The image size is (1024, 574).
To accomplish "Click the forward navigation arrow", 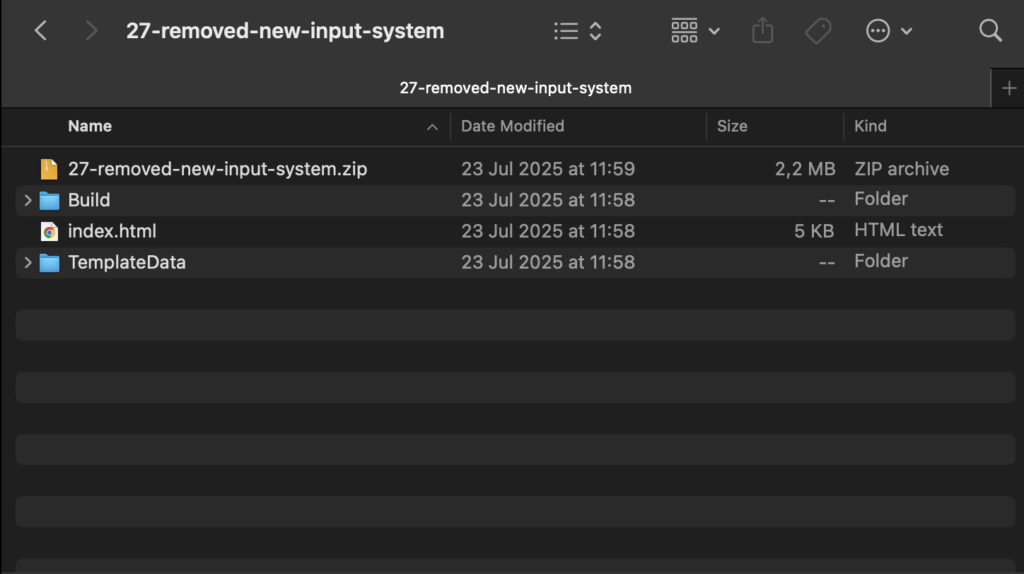I will [91, 31].
